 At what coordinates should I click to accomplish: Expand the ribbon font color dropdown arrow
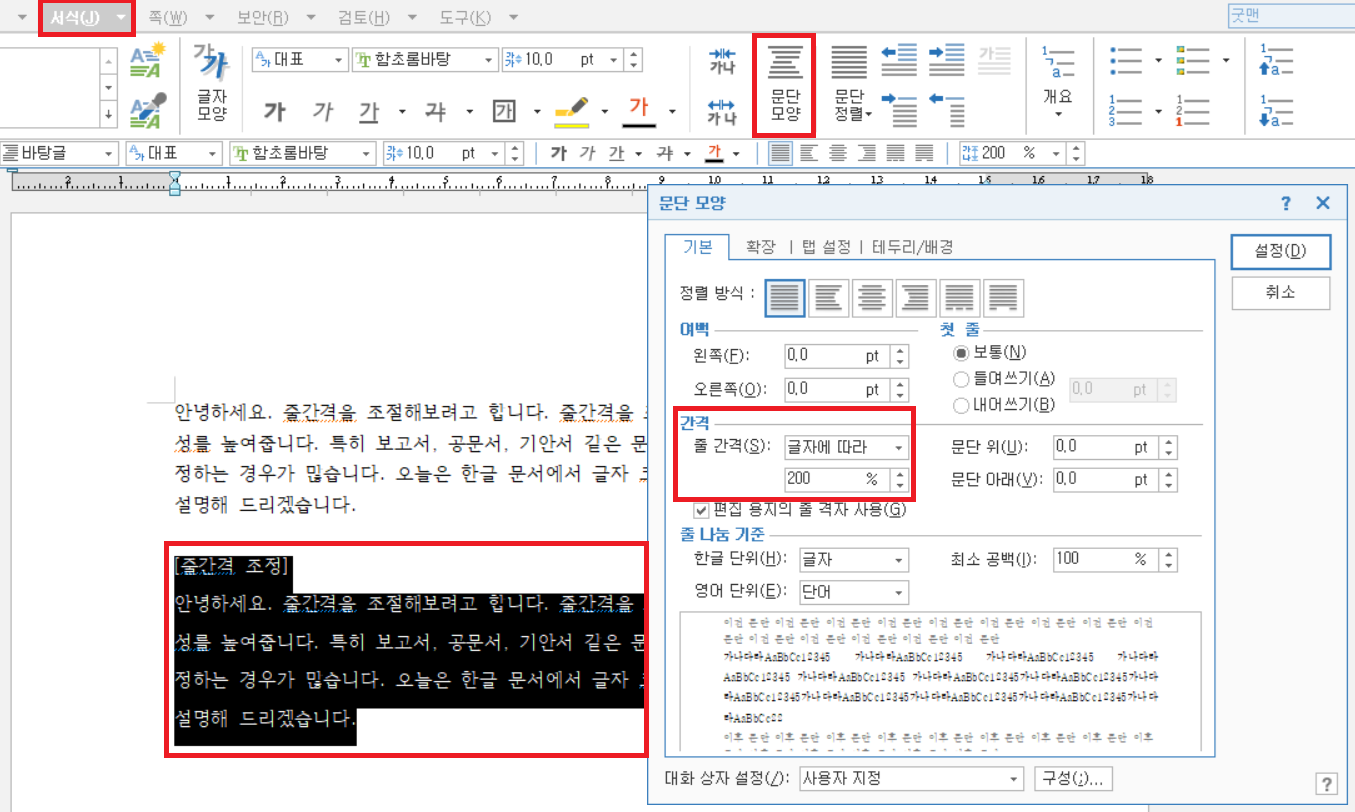click(672, 112)
